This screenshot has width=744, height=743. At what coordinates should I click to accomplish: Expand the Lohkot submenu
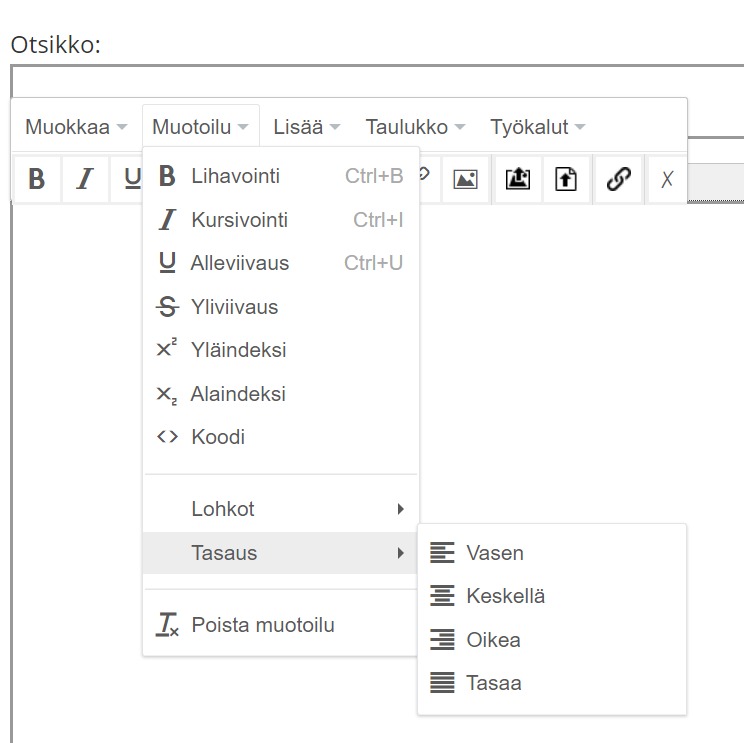(x=280, y=509)
